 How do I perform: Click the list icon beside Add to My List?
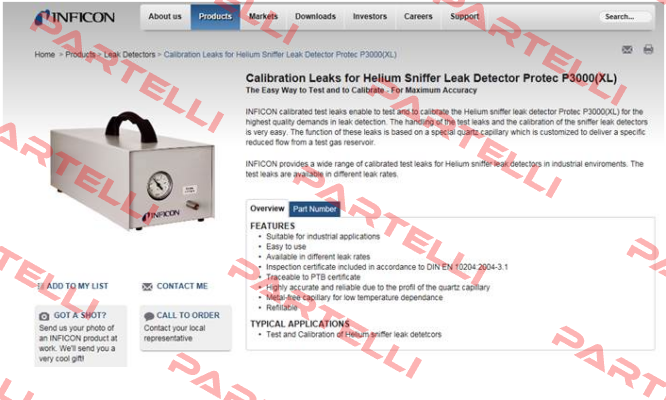point(41,286)
